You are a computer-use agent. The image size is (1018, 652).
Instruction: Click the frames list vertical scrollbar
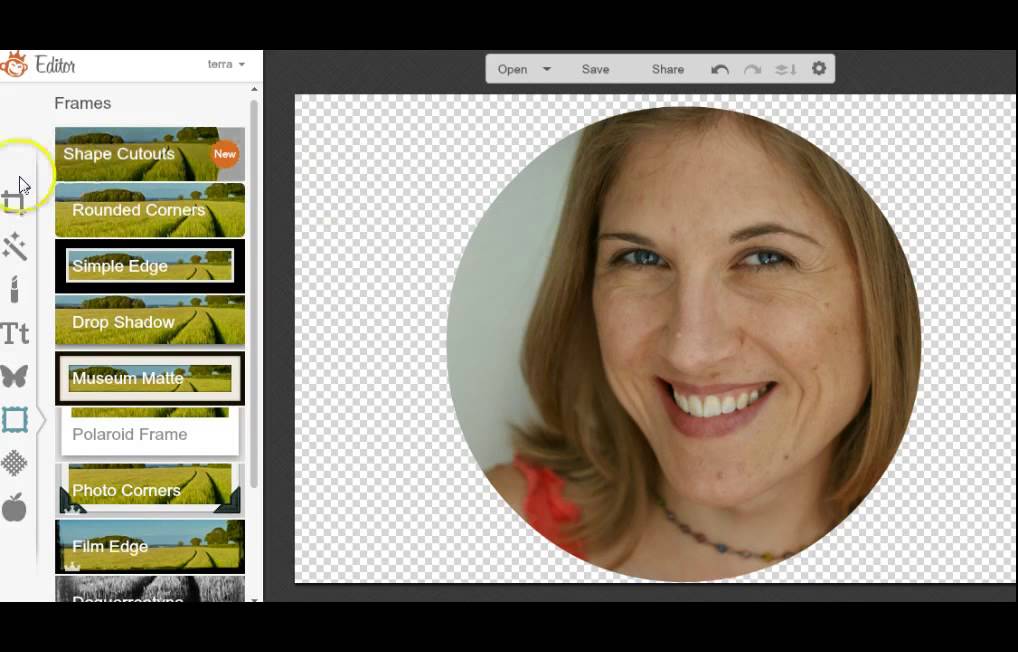[254, 292]
